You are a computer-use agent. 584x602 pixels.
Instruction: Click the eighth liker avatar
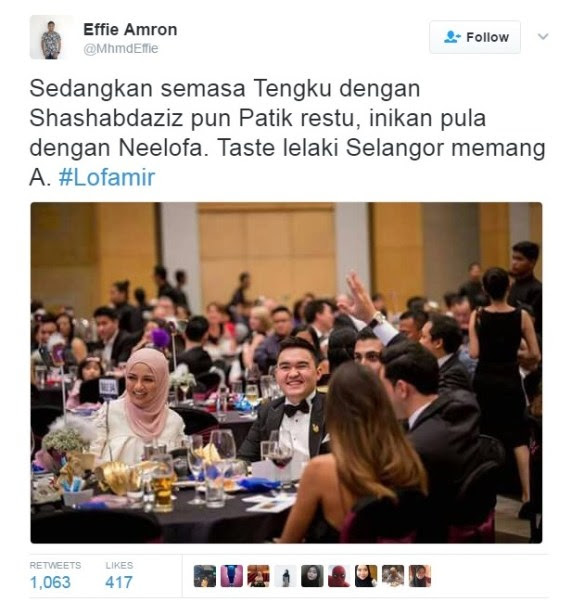(393, 576)
